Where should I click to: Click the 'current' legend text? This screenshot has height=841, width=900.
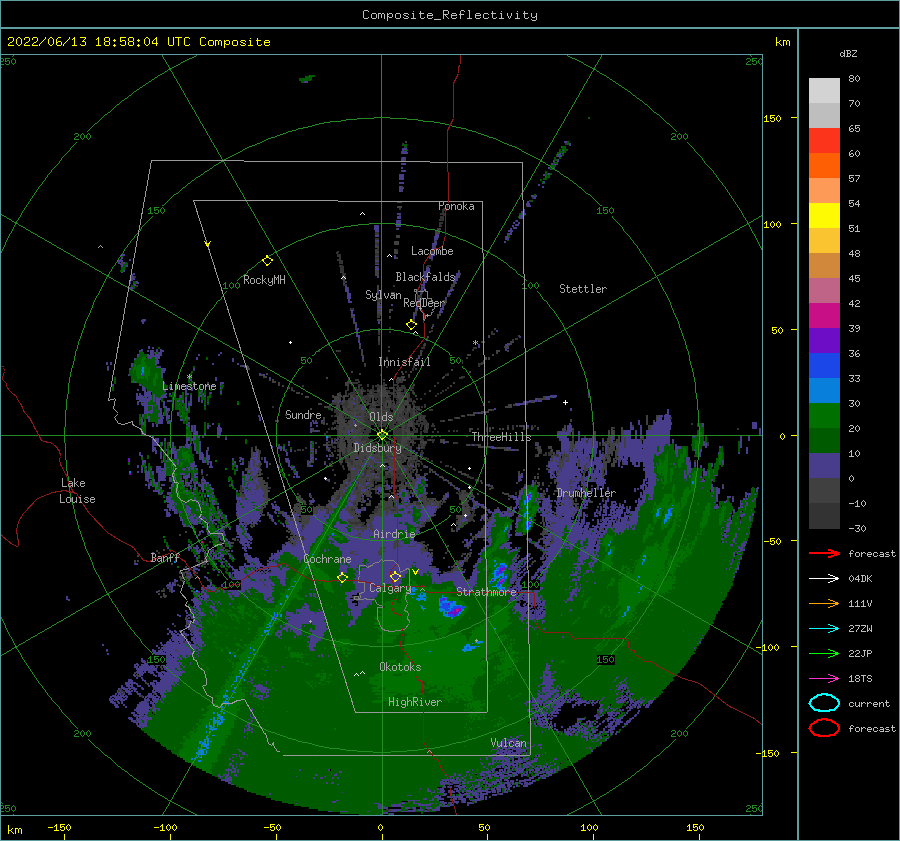869,703
